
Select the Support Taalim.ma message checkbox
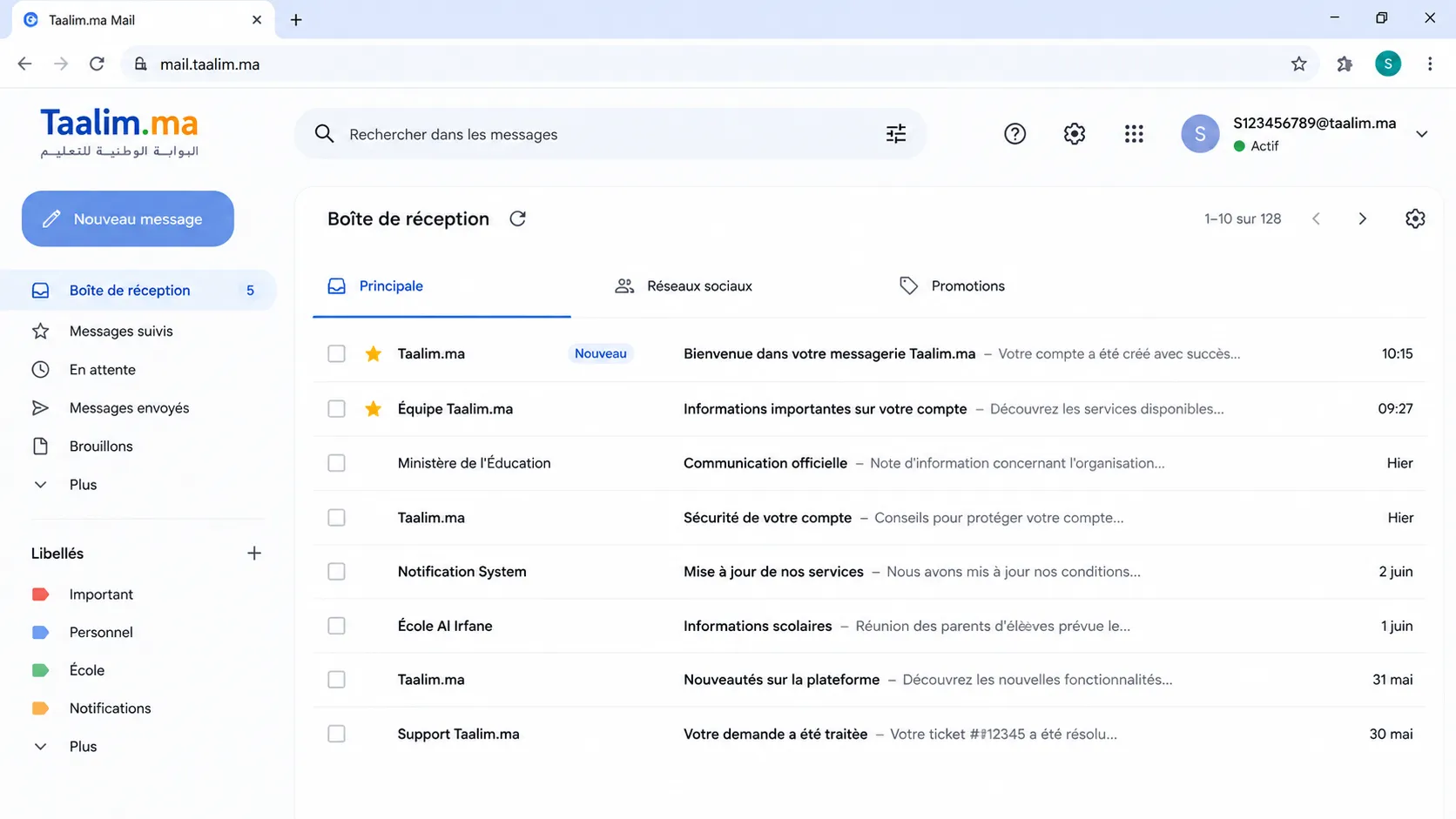[336, 734]
